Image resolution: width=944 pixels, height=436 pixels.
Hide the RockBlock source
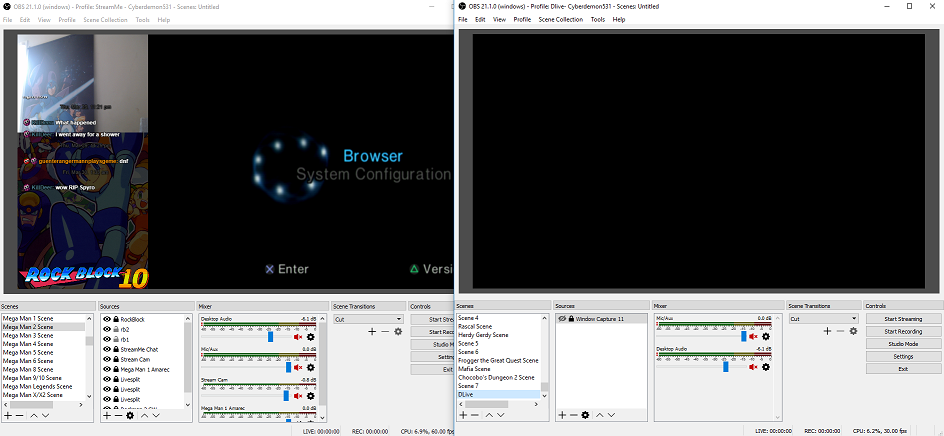pos(107,319)
